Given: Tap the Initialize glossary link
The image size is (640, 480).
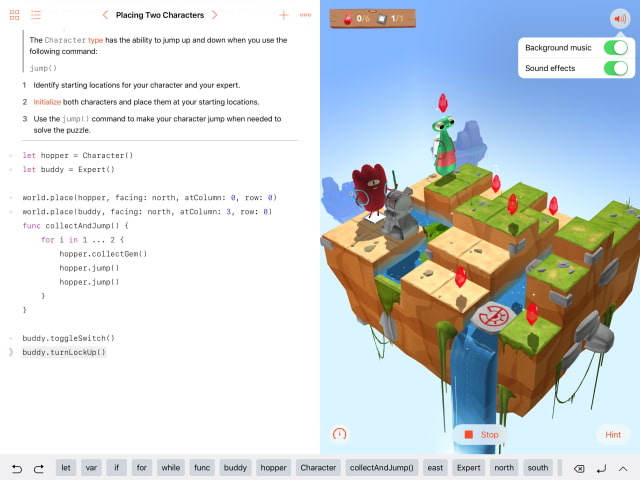Looking at the screenshot, I should [47, 102].
